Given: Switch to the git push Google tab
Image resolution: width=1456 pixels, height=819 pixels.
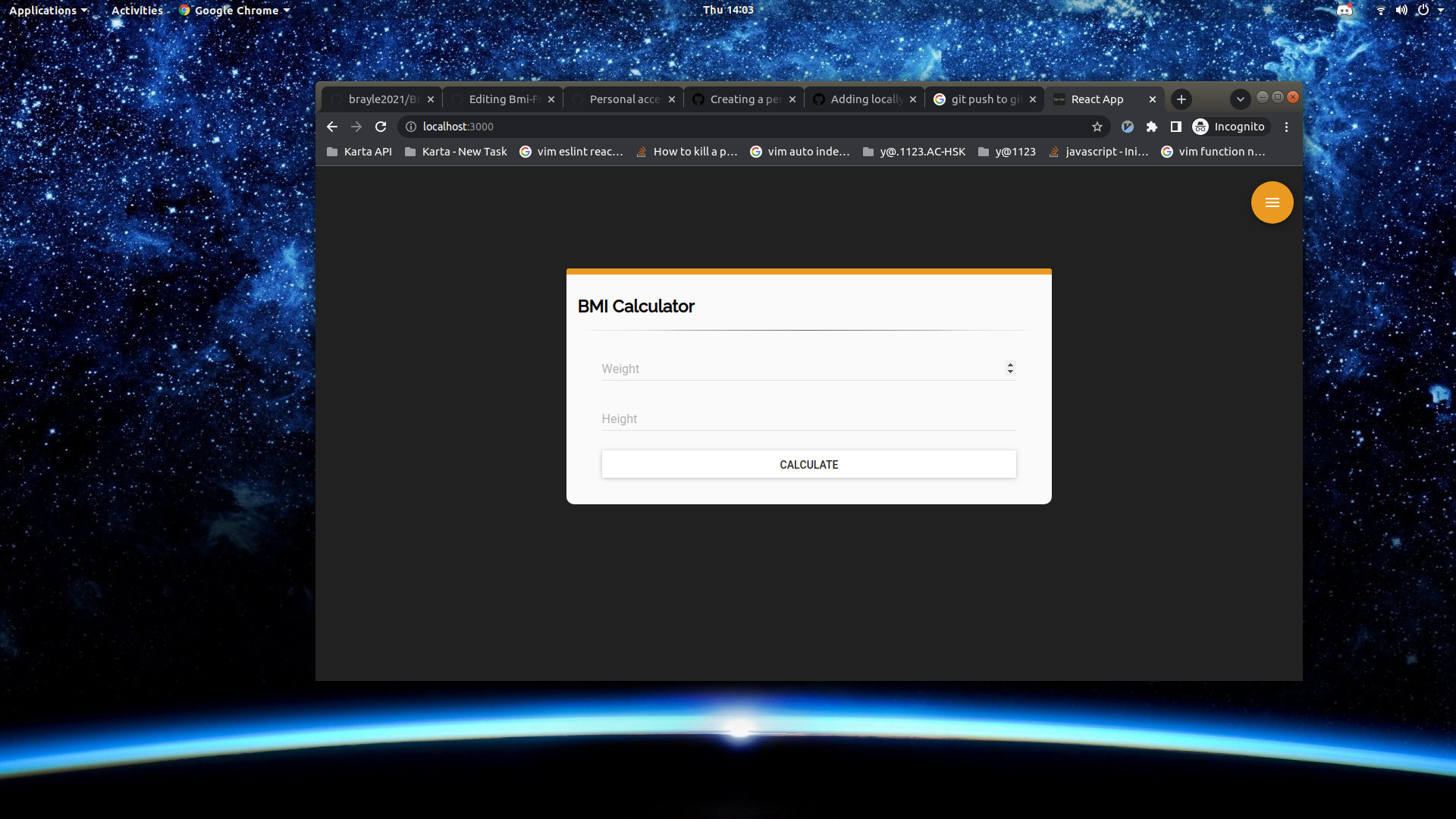Looking at the screenshot, I should (984, 99).
